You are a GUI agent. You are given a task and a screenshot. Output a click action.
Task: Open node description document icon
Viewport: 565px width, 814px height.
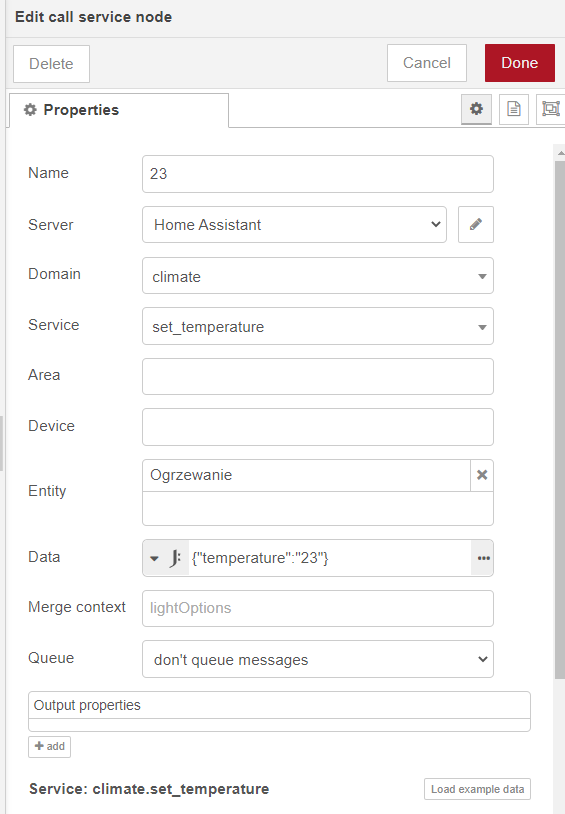[514, 109]
